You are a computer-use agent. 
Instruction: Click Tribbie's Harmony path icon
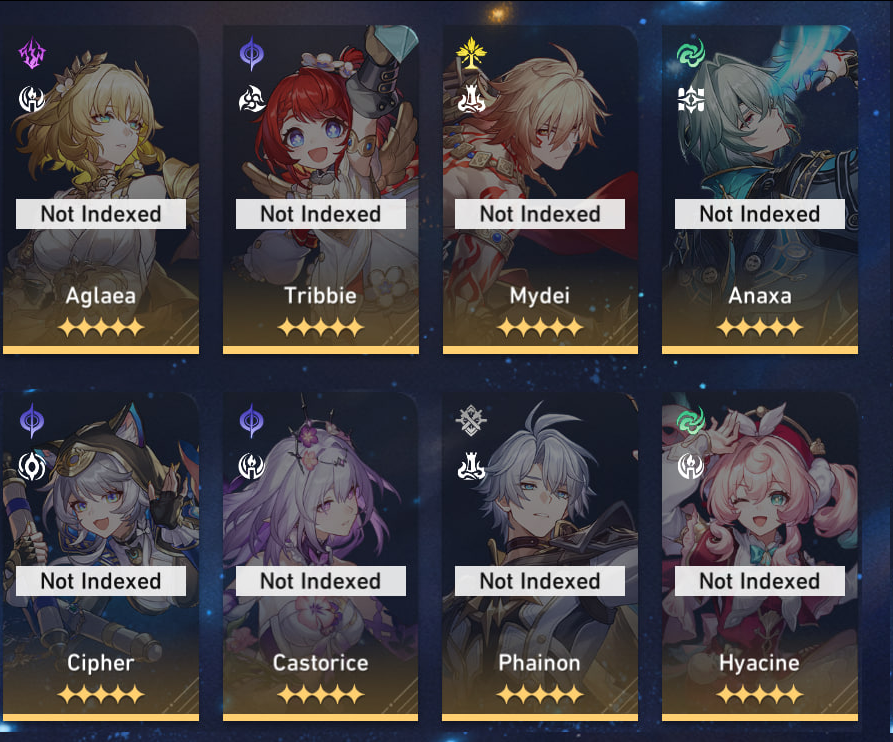click(252, 99)
